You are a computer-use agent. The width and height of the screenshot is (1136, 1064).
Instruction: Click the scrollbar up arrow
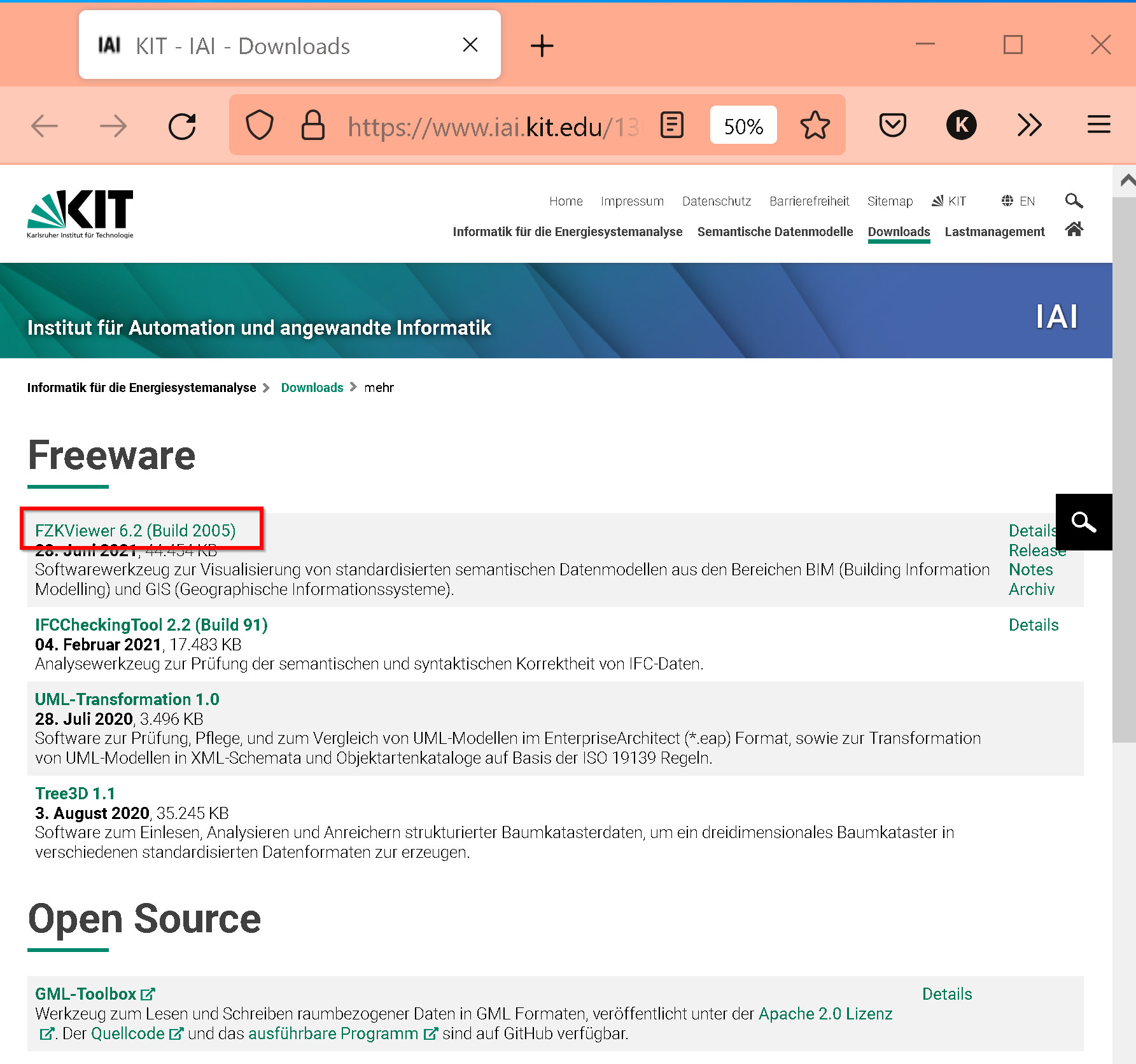(1126, 181)
